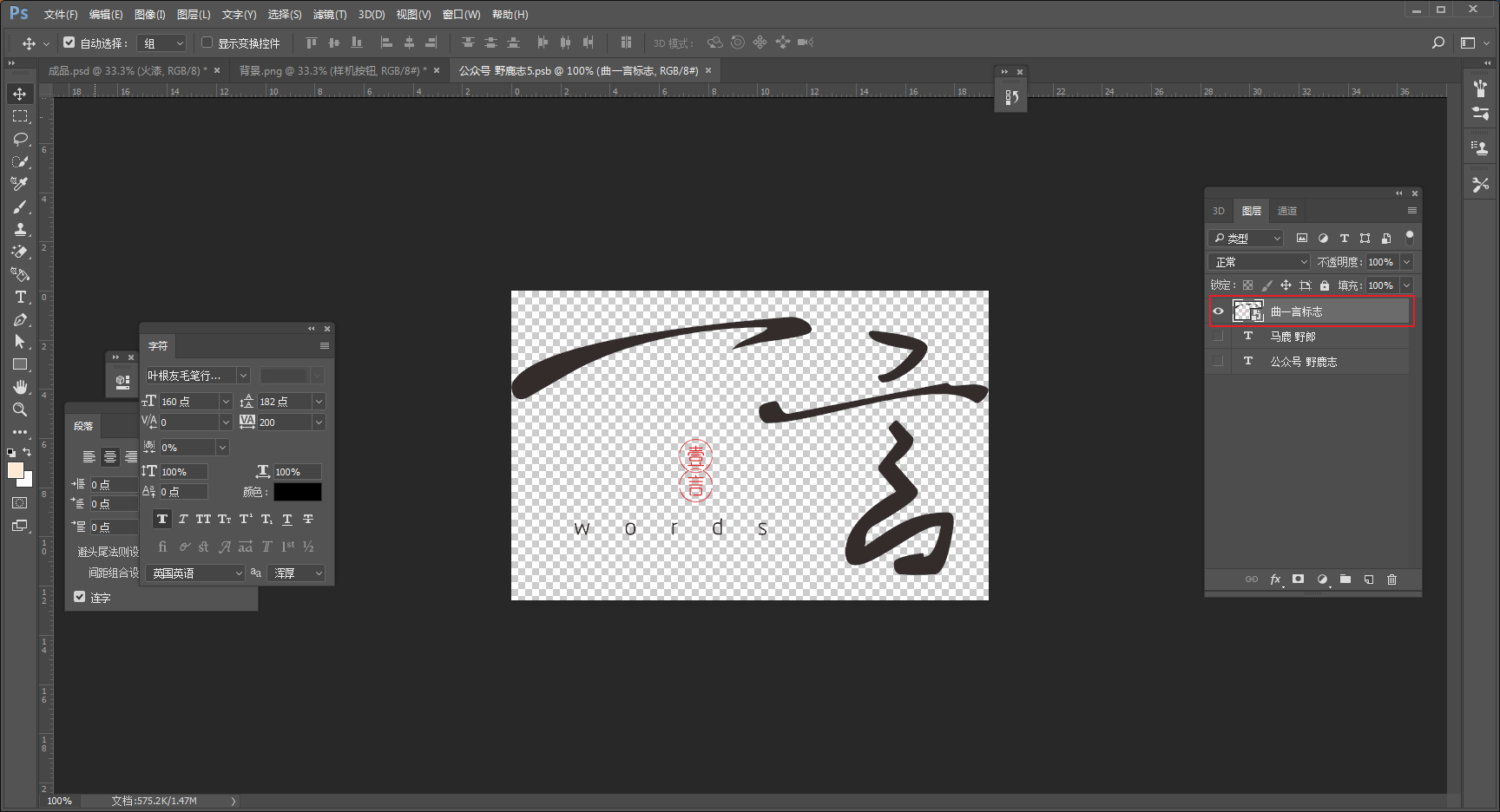Open the anti-aliasing 浑厚 dropdown

[x=297, y=573]
